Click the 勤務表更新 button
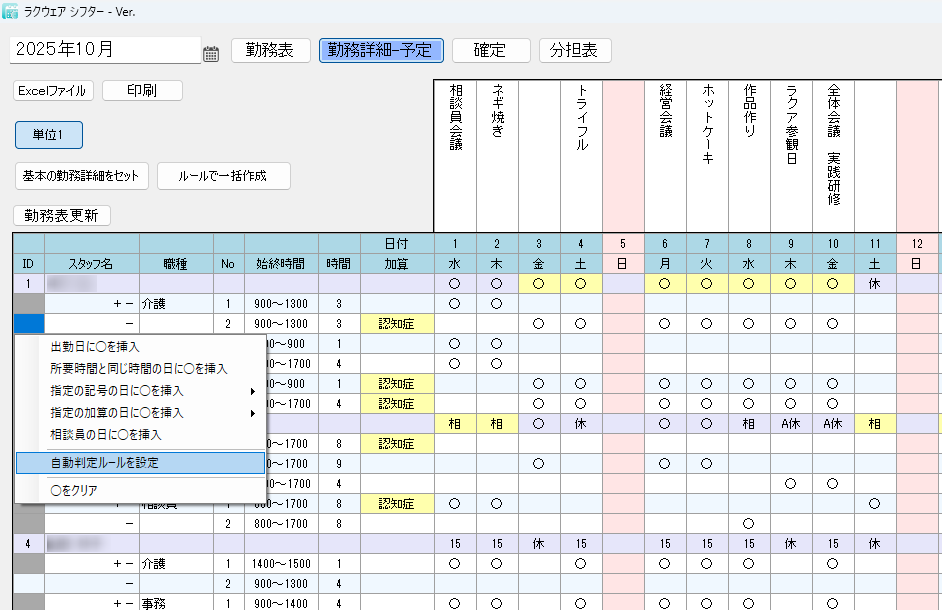 pyautogui.click(x=62, y=215)
